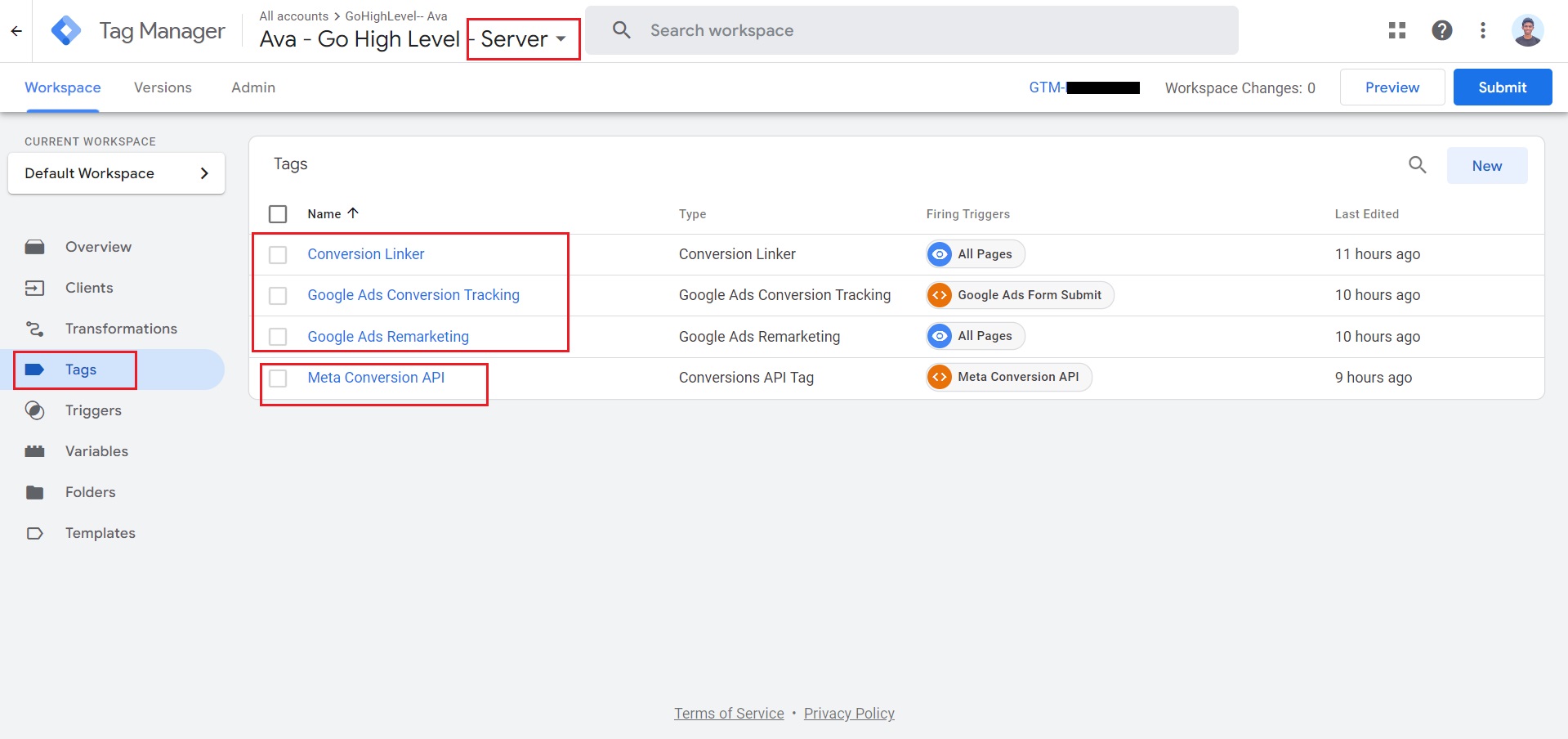Click the Google Ads Form Submit trigger chip
1568x739 pixels.
click(1020, 295)
